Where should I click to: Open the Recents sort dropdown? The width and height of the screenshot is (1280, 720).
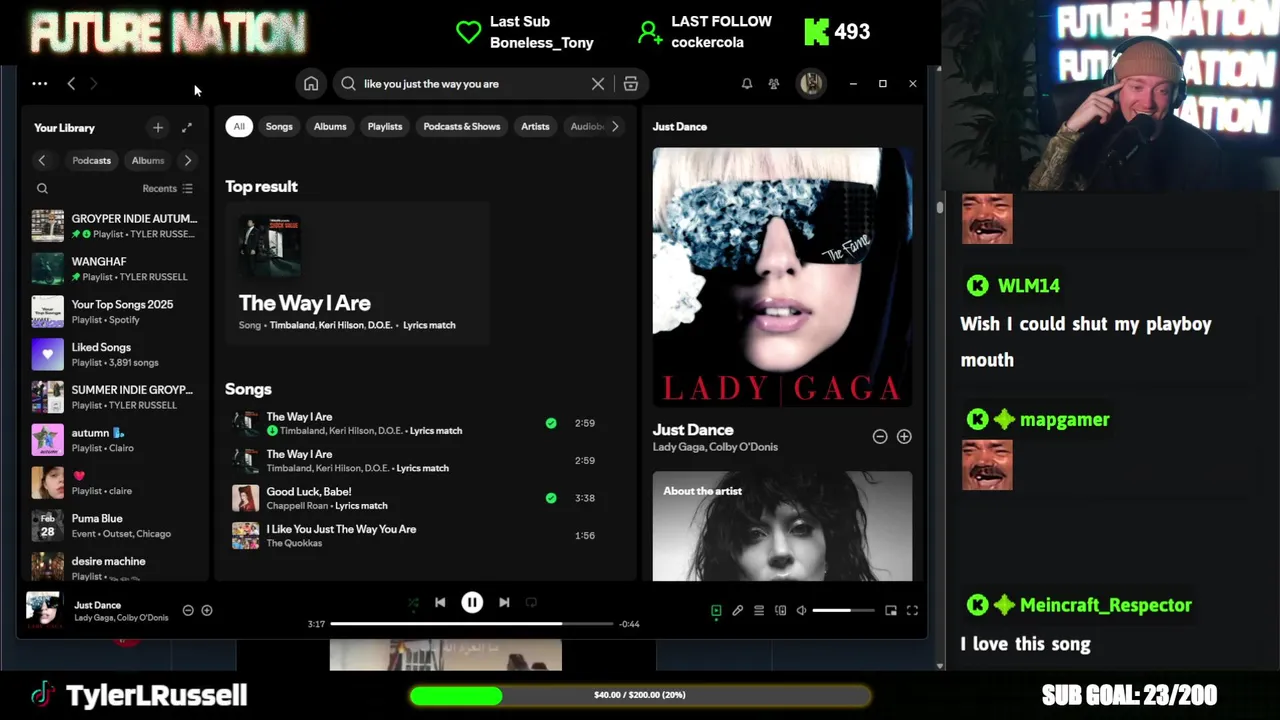tap(167, 188)
